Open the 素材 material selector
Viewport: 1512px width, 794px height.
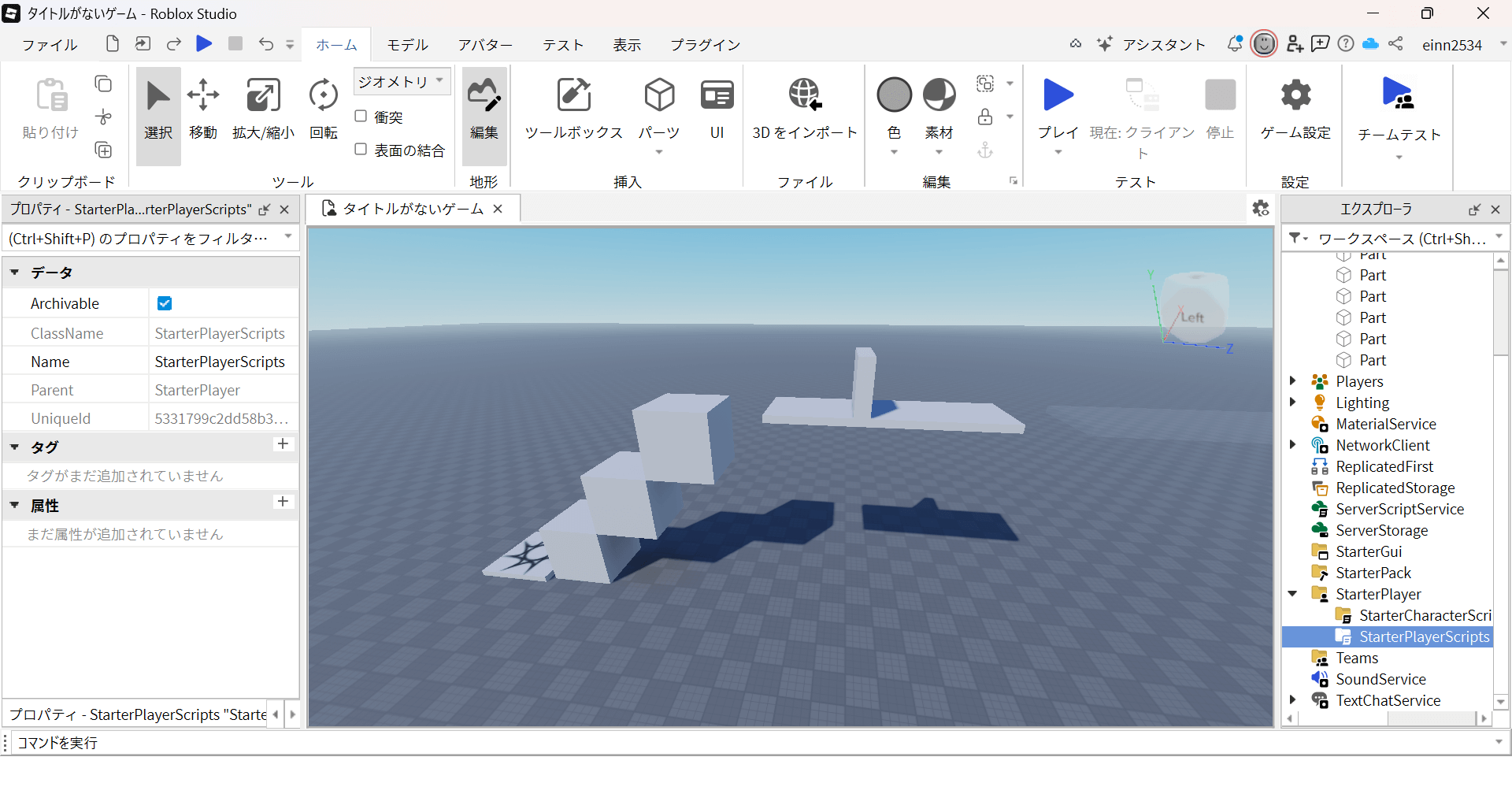click(x=939, y=95)
